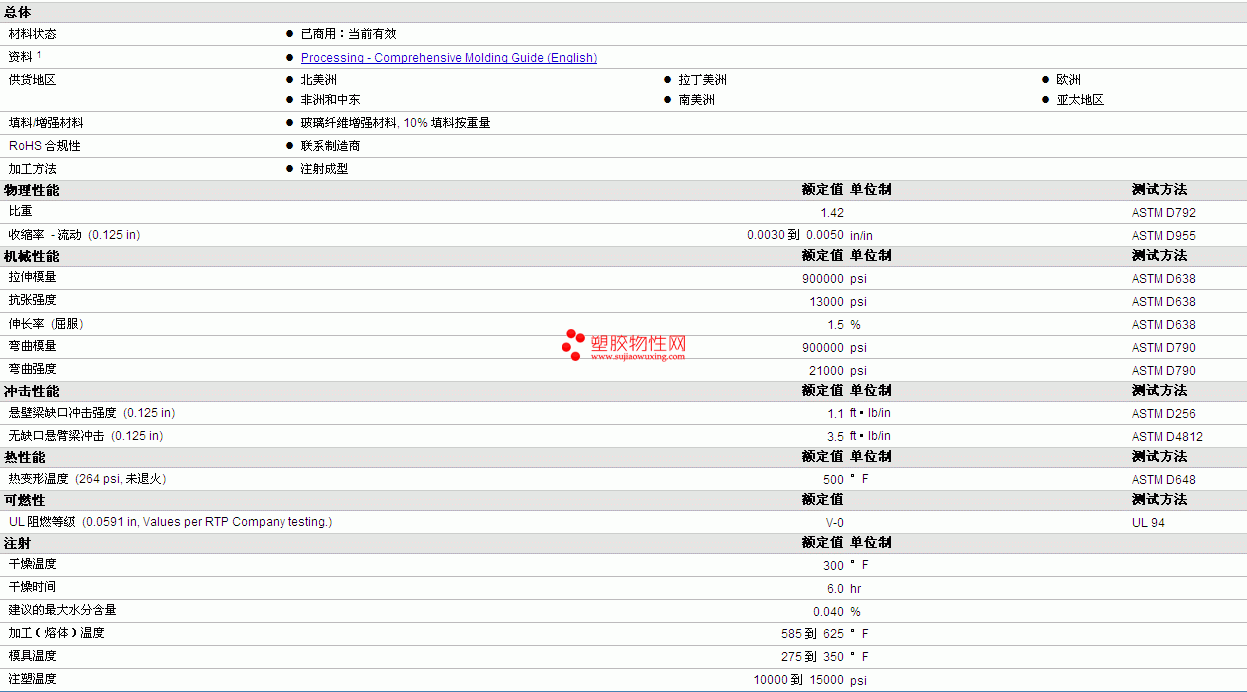Click the 收缩率 - 流动 row label

click(74, 235)
